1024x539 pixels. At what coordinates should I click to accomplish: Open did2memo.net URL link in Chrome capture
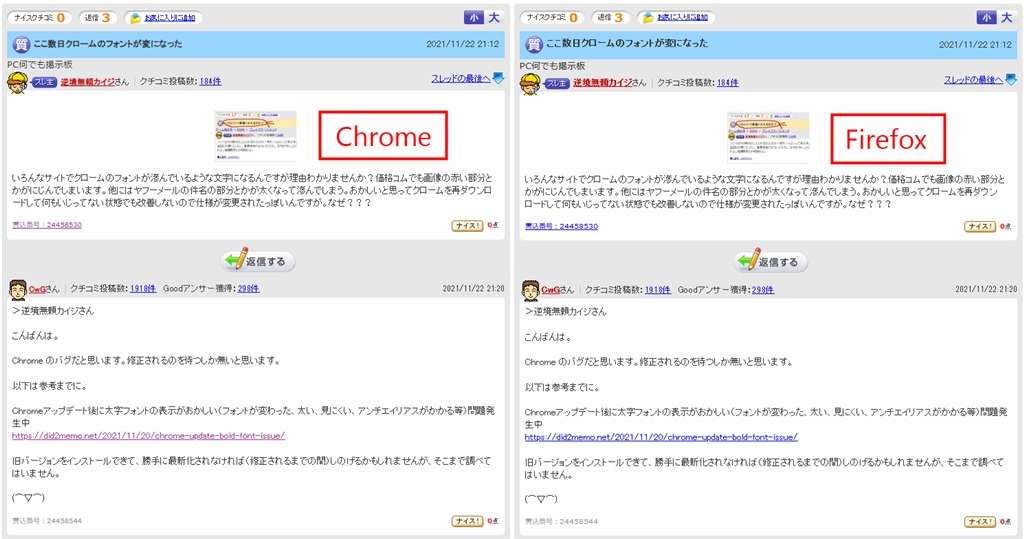[x=148, y=436]
